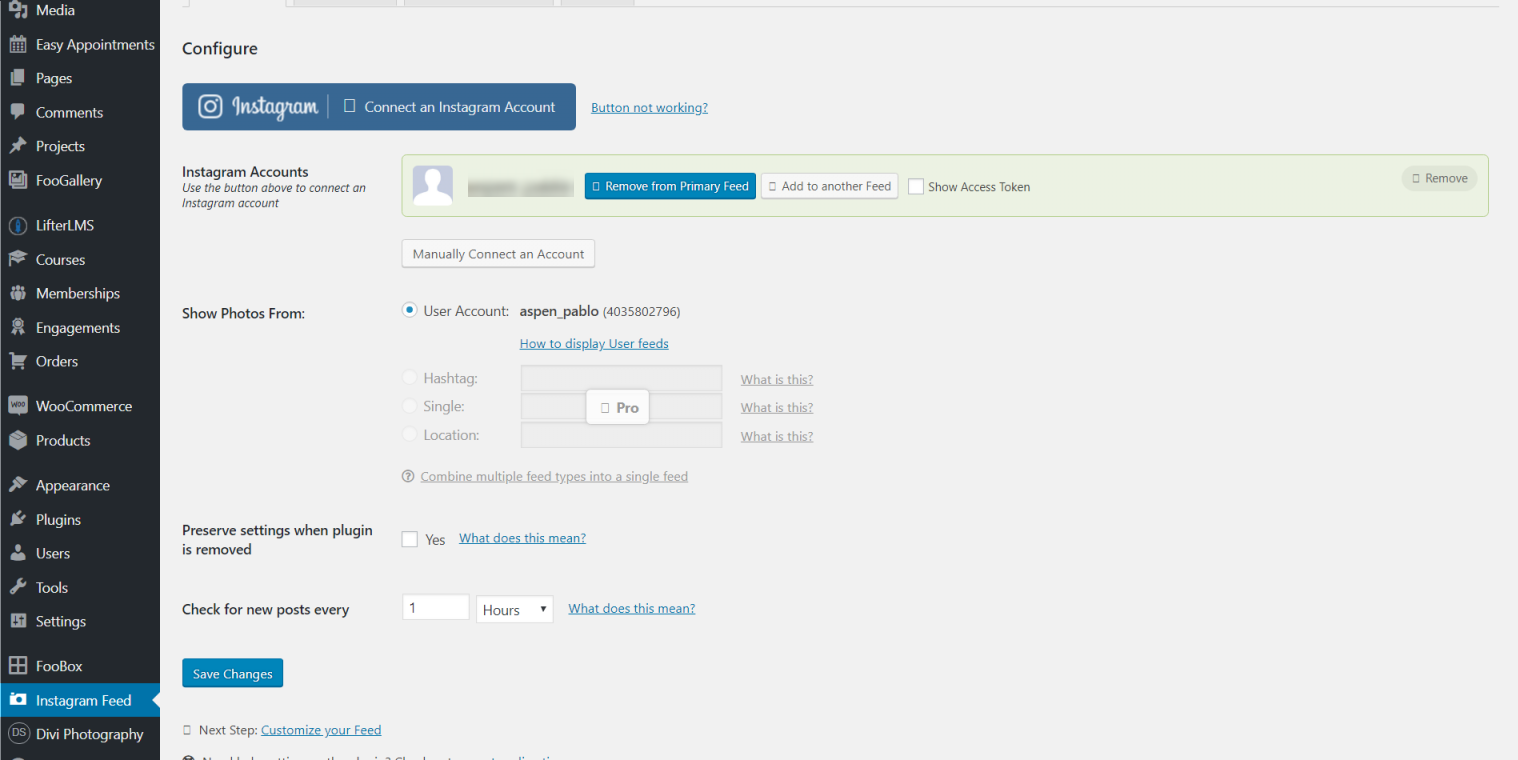Screen dimensions: 1518x760
Task: Click What is this next to Hashtag
Action: coord(777,380)
